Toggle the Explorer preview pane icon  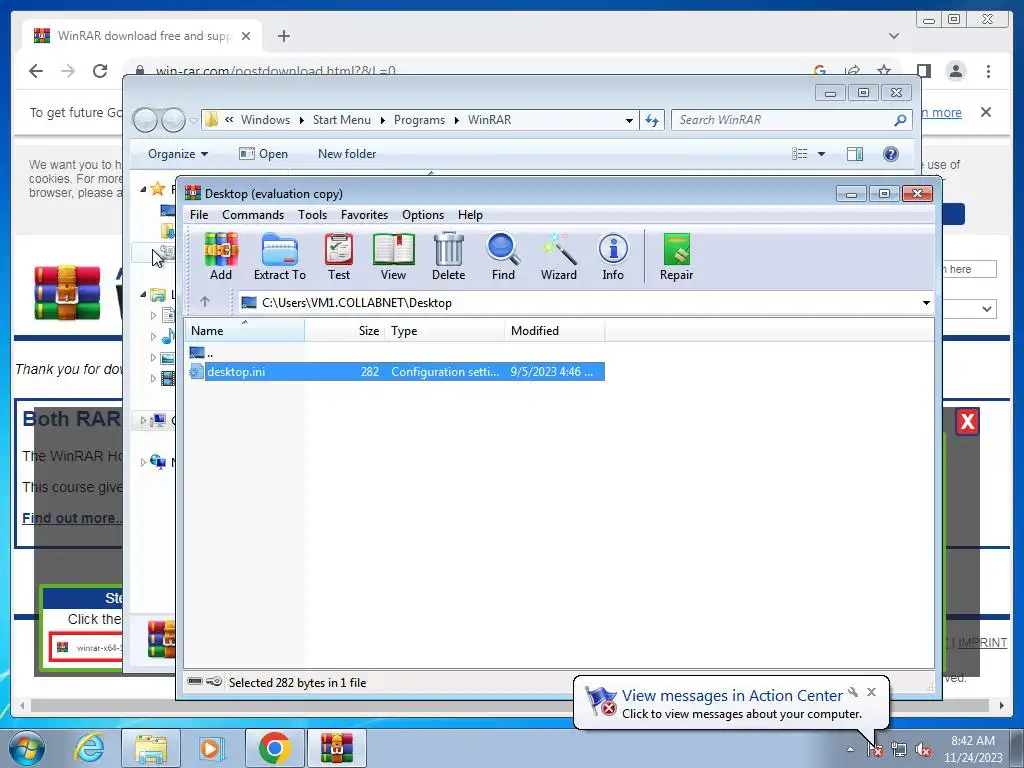[x=854, y=153]
